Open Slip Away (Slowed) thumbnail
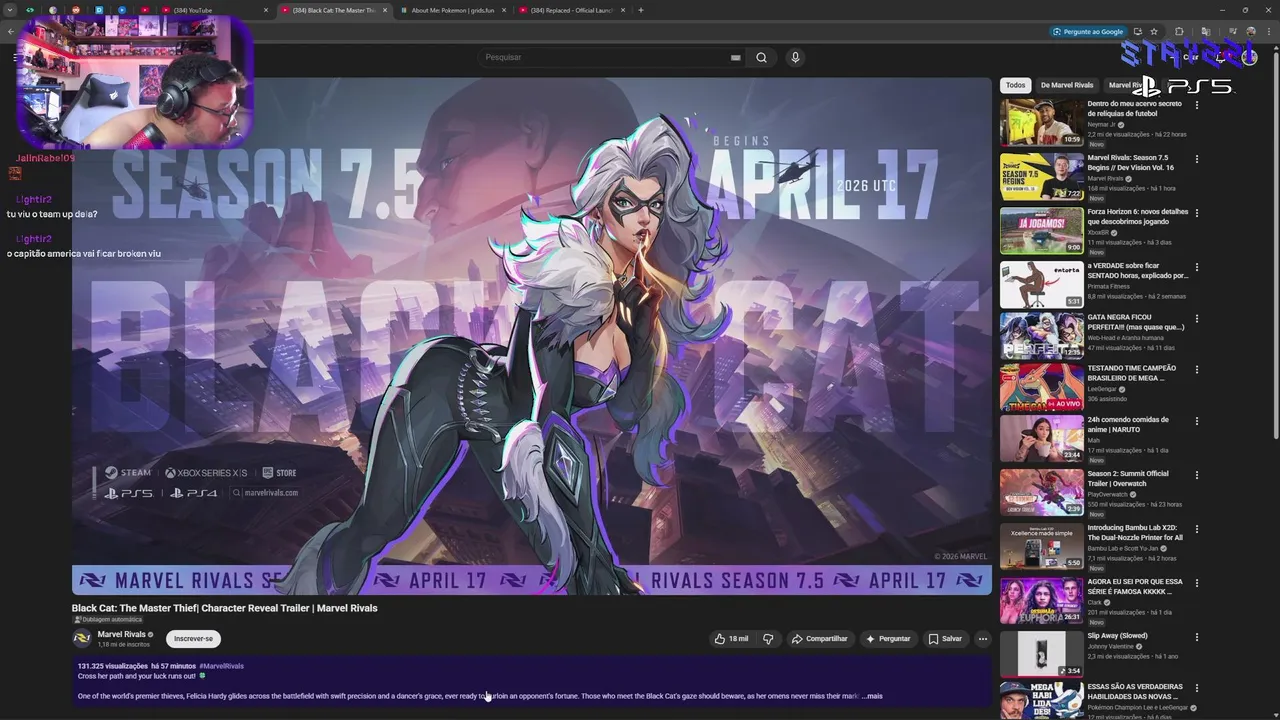The width and height of the screenshot is (1280, 720). (1042, 654)
